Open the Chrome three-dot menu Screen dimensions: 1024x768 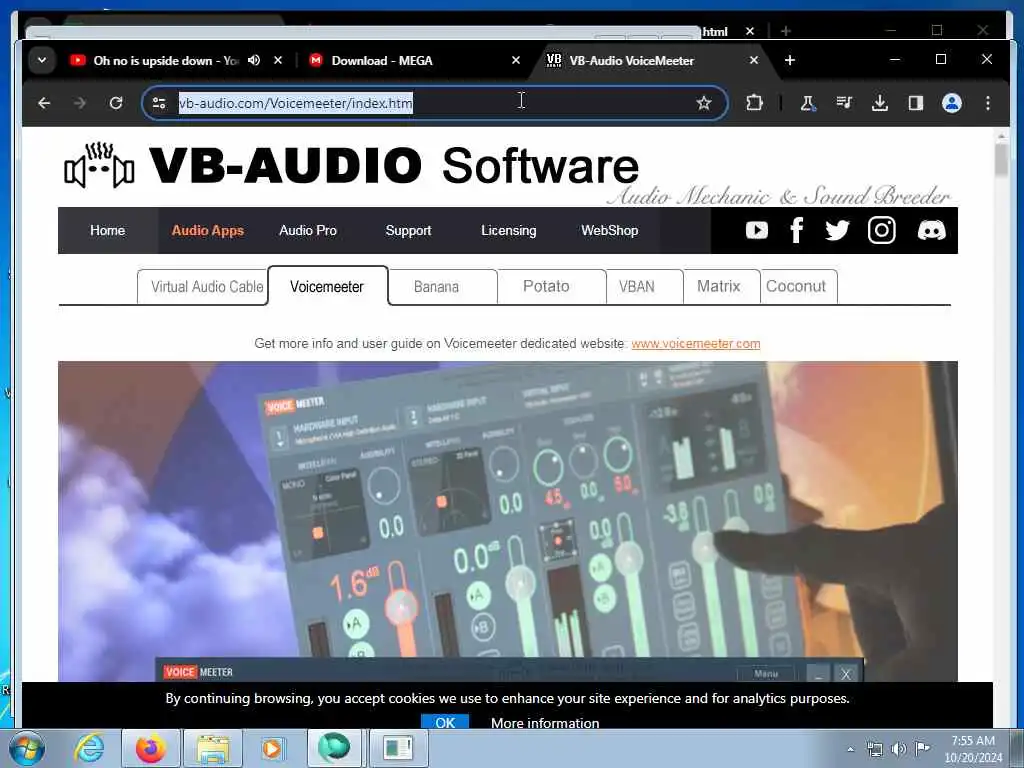[x=987, y=103]
